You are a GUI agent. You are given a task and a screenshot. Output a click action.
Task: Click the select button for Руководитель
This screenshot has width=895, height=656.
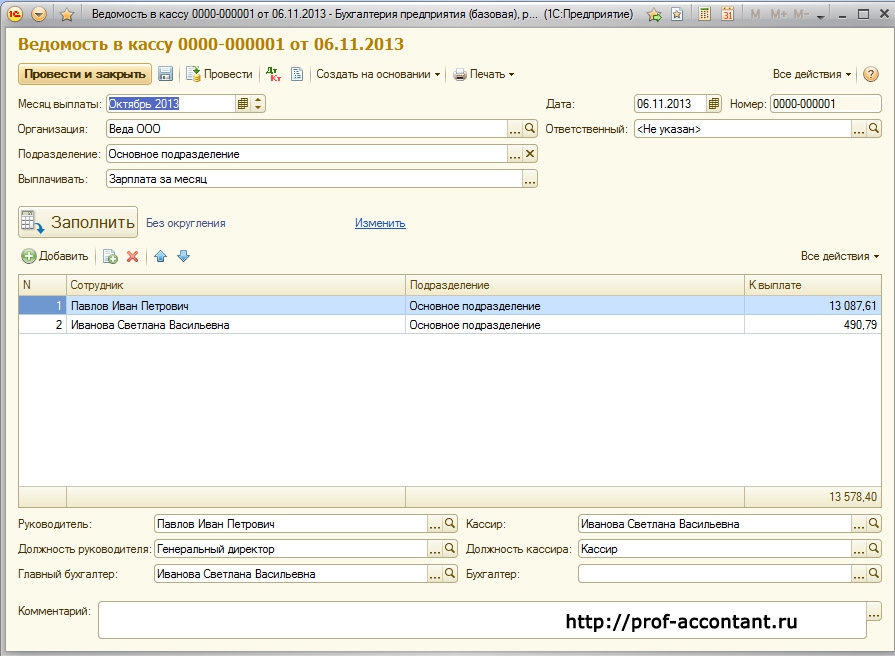click(434, 524)
